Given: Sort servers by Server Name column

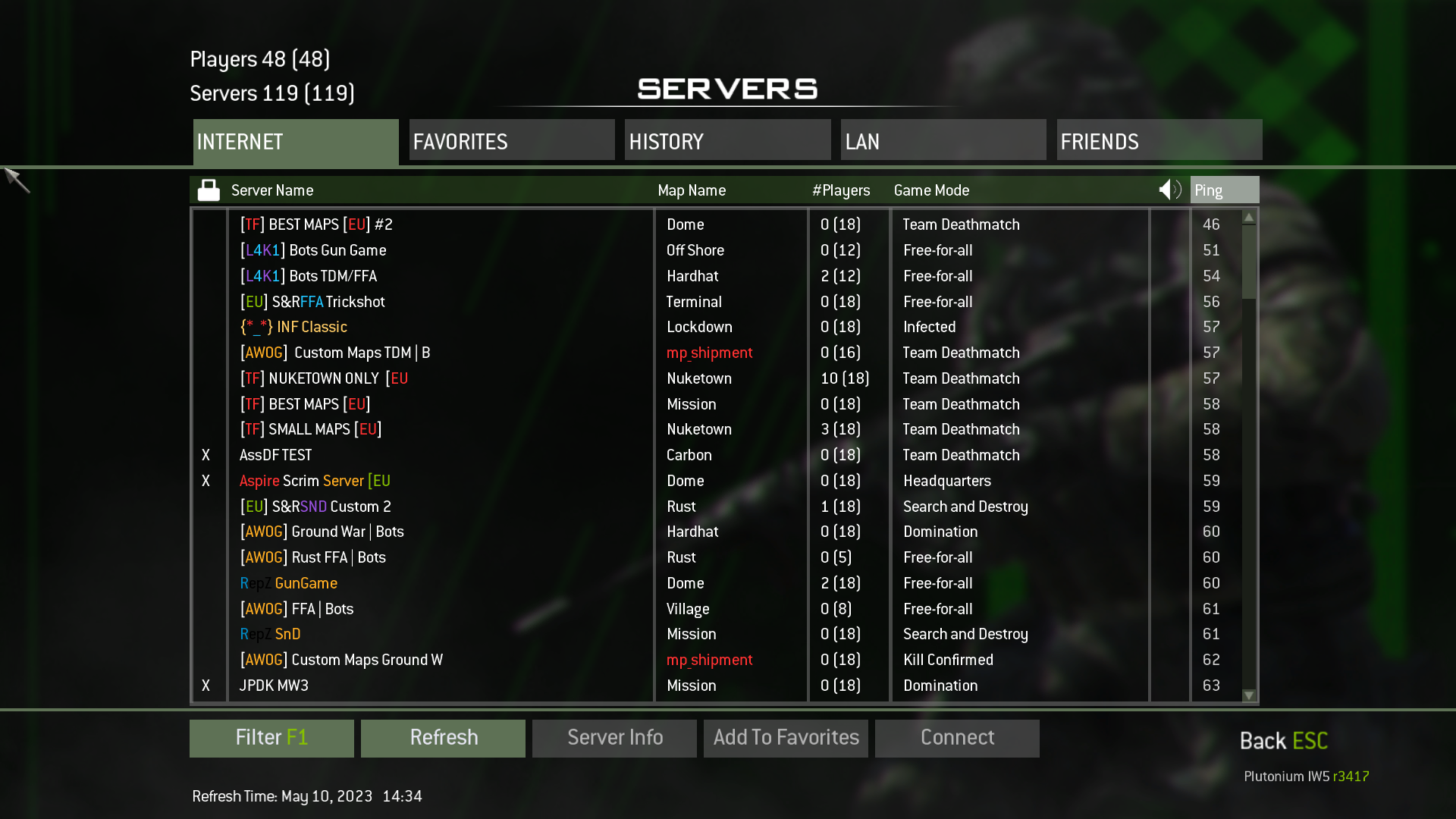Looking at the screenshot, I should pos(271,190).
